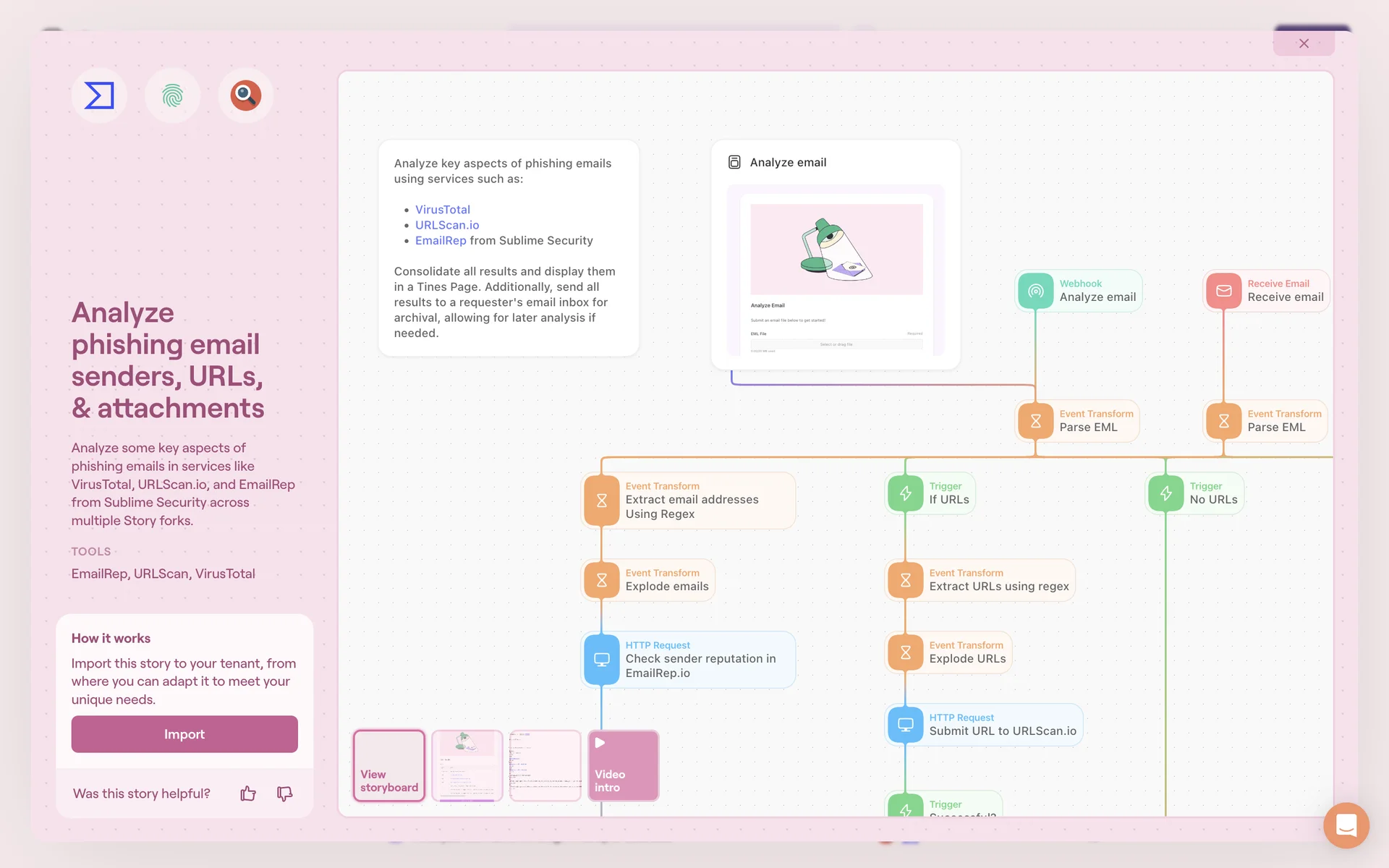Click the green fingerprint EmailRep icon
Viewport: 1389px width, 868px height.
point(172,95)
